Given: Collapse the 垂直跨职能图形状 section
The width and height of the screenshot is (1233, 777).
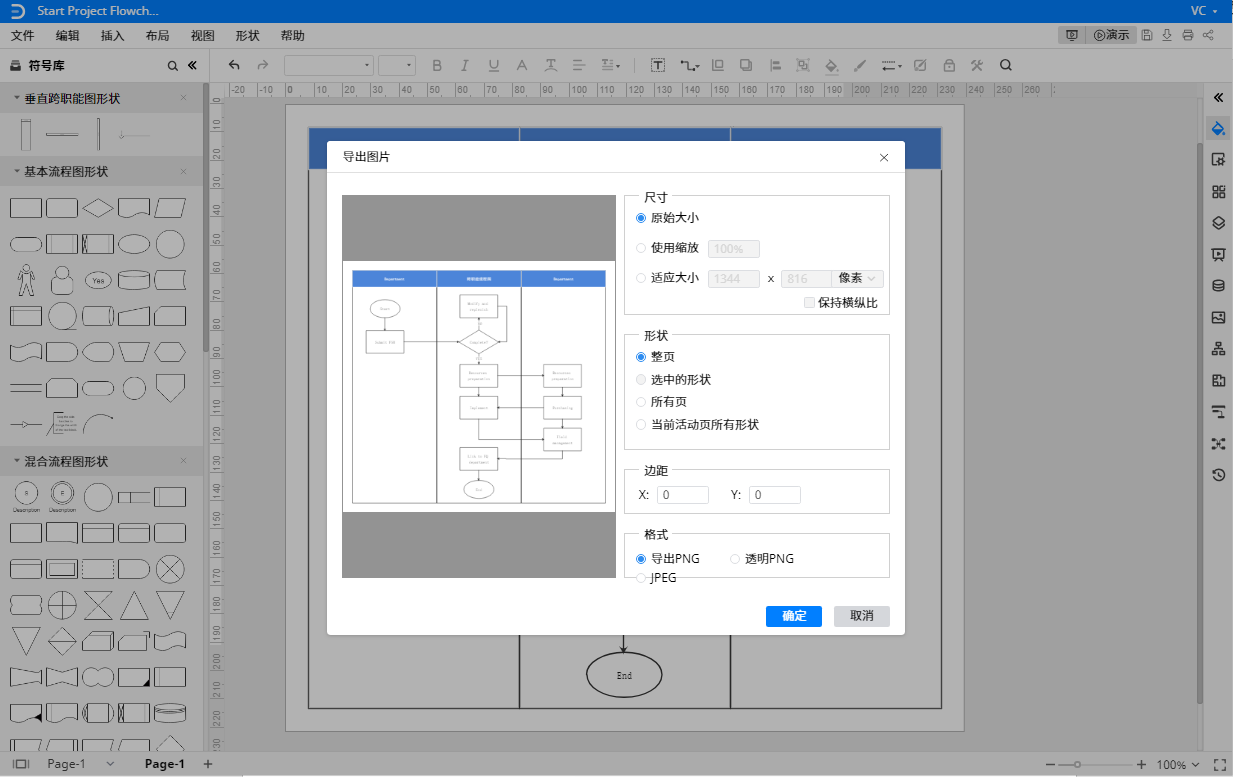Looking at the screenshot, I should click(17, 98).
